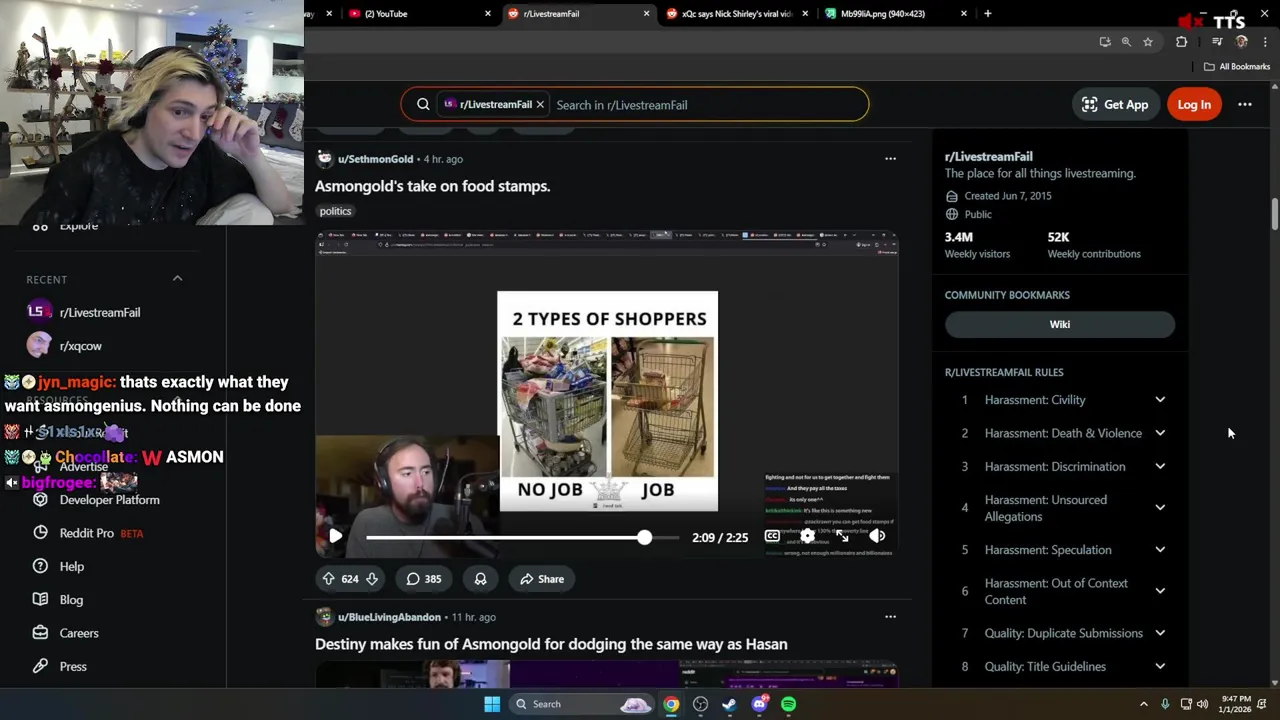Open Developer Platform sidebar link

tap(109, 500)
